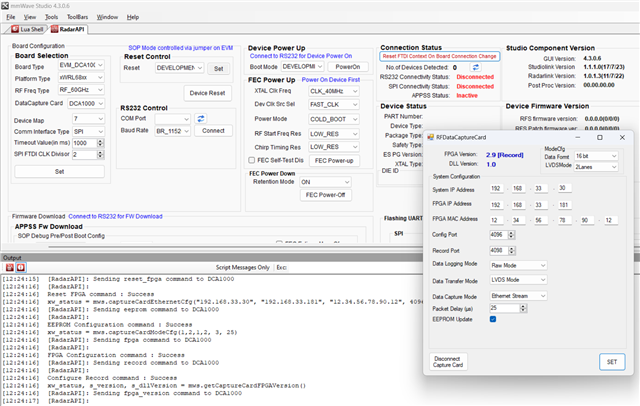Click the RFDataCaptureCard window icon

(x=430, y=138)
